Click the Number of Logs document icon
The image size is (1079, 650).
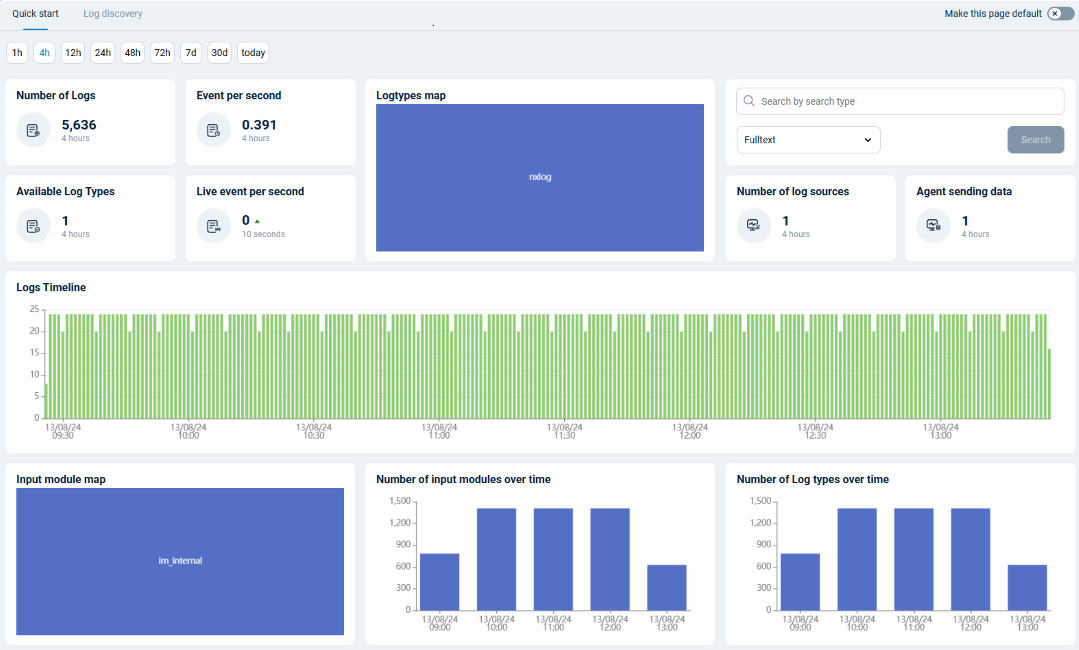point(33,129)
